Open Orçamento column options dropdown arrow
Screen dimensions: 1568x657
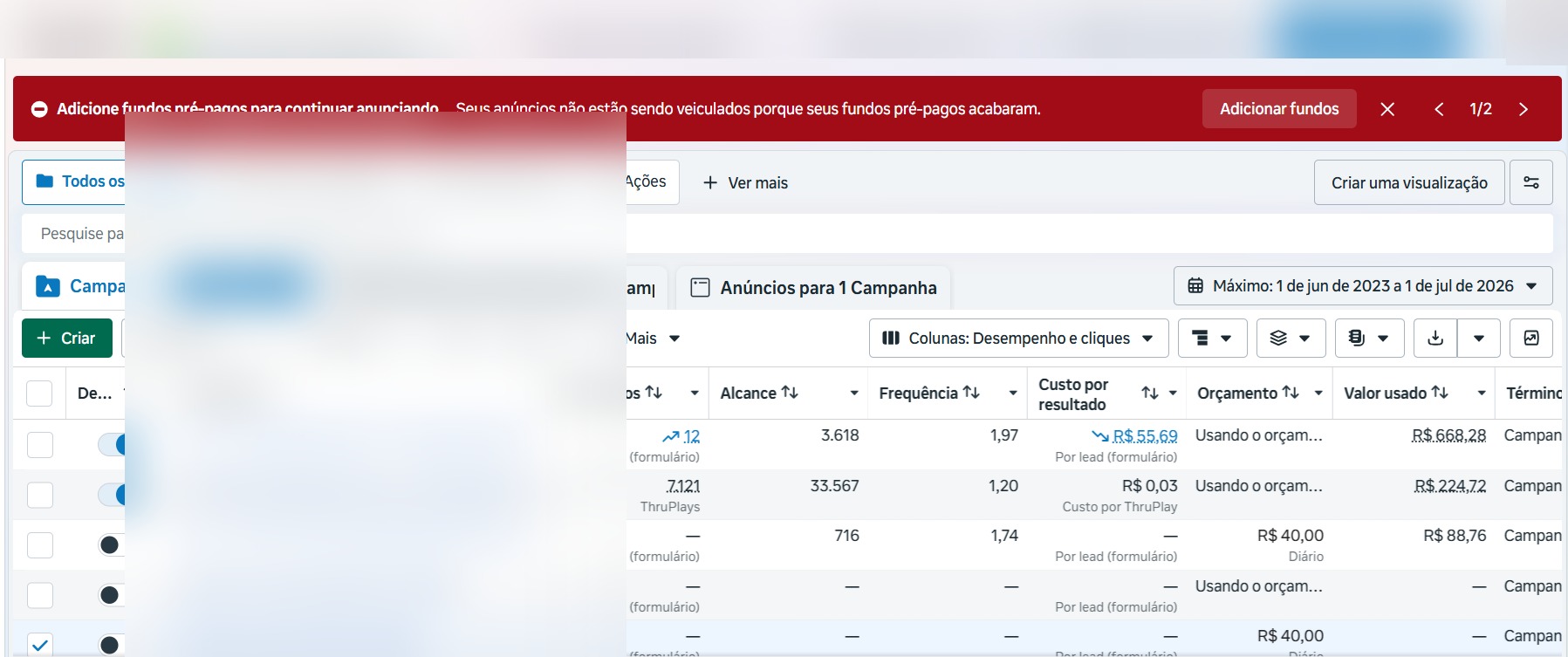click(1318, 394)
